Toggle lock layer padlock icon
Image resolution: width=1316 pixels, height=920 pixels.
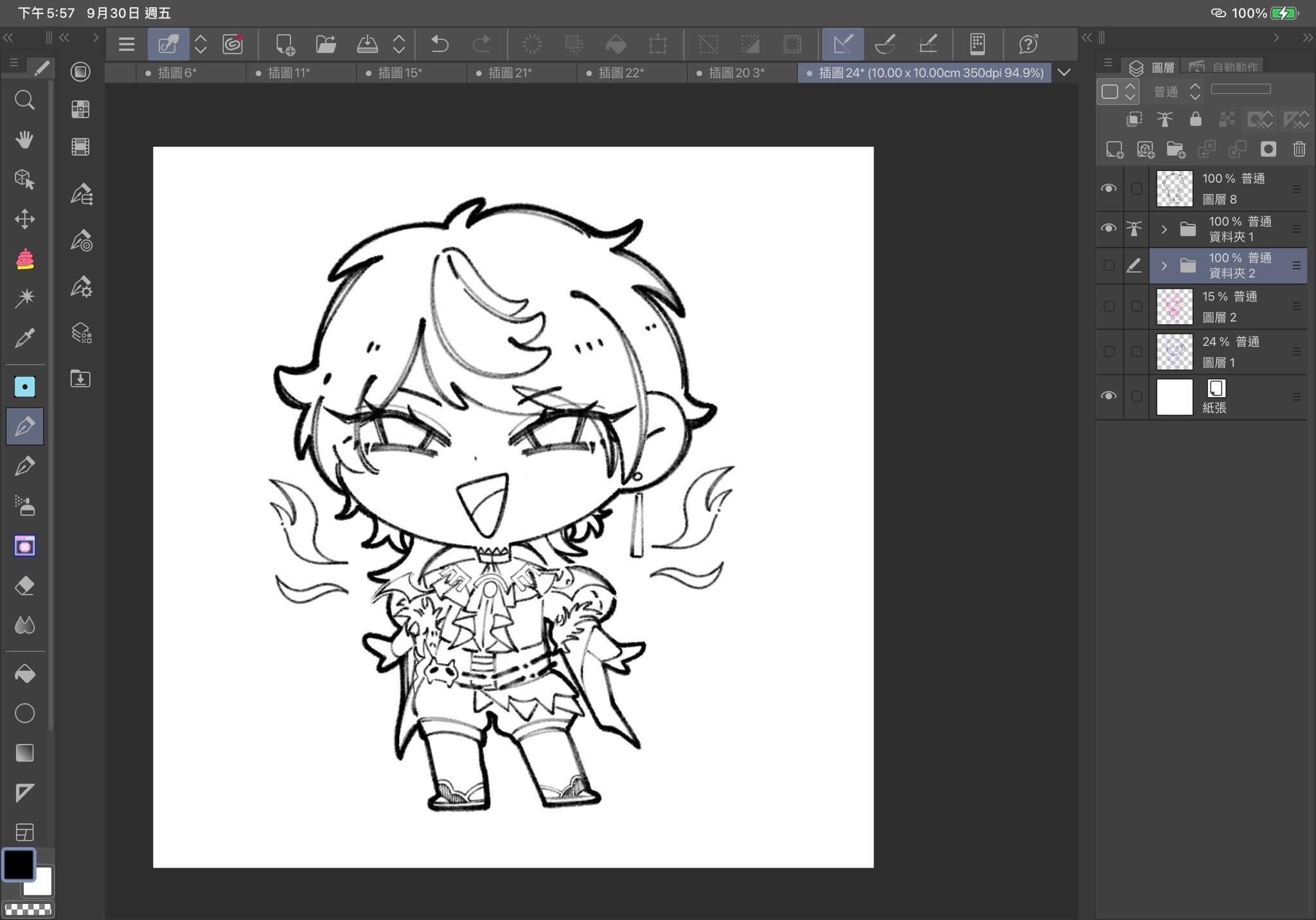(1195, 119)
